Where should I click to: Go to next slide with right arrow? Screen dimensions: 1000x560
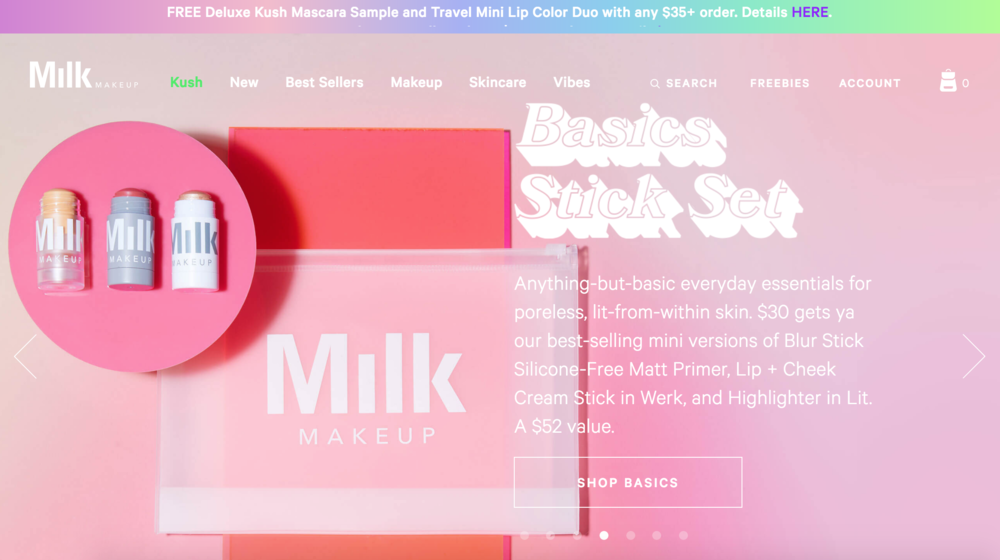point(974,356)
